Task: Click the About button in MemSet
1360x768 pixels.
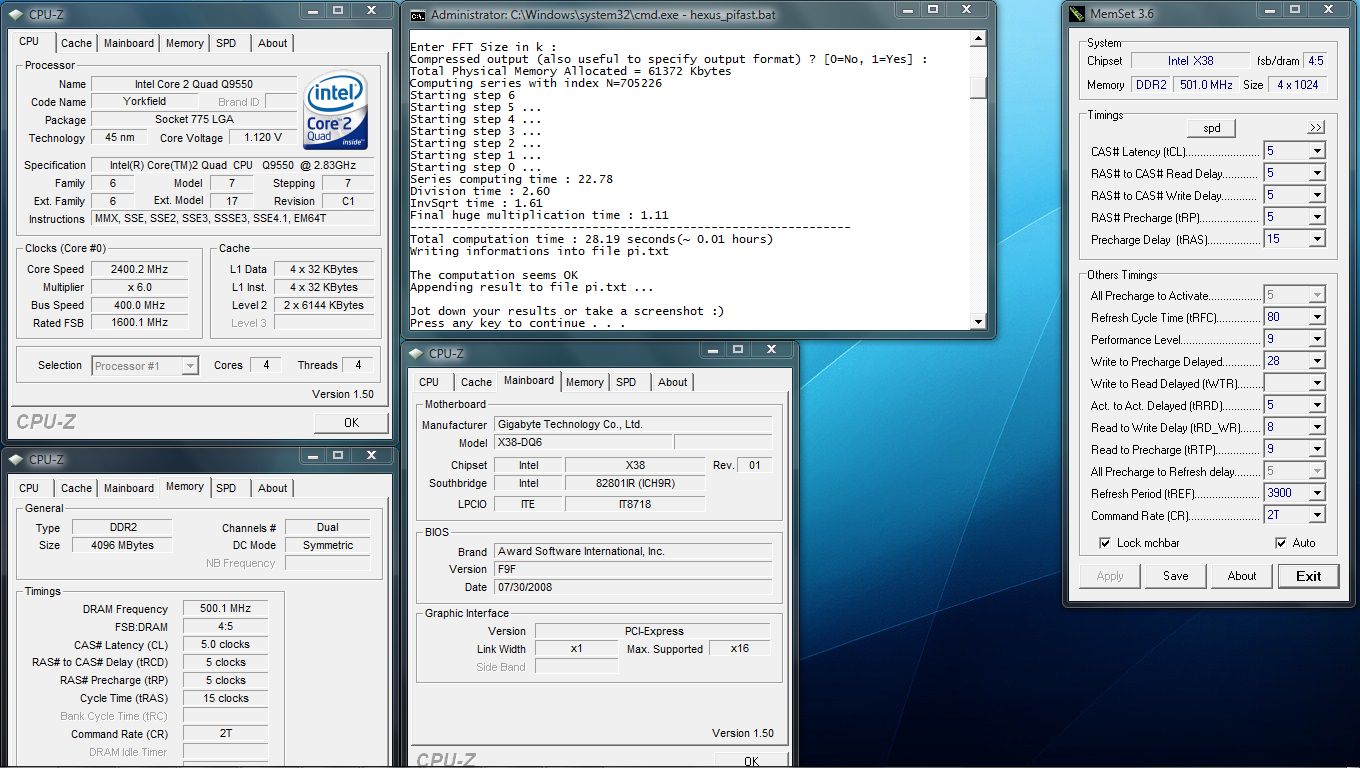Action: [1242, 576]
